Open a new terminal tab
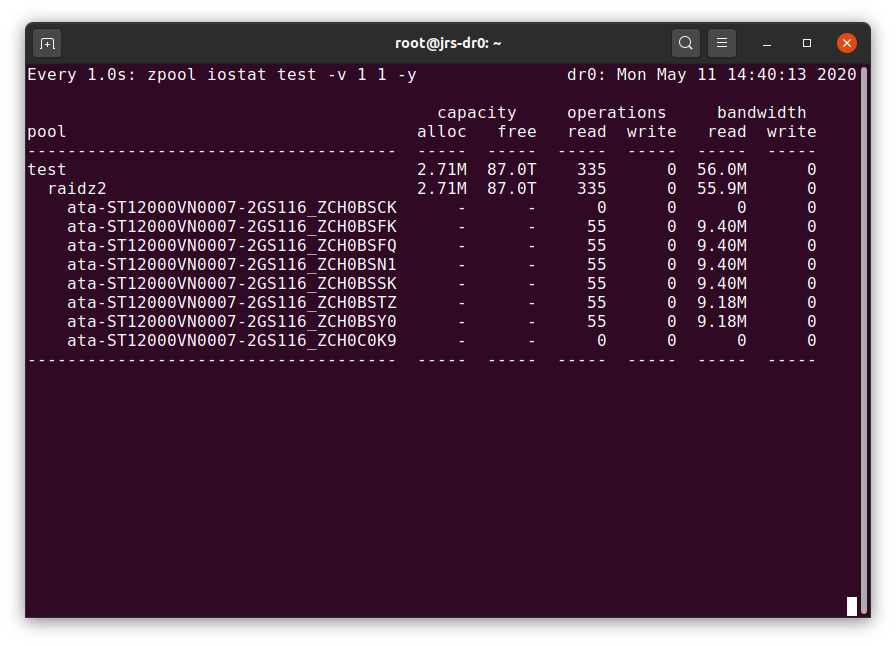This screenshot has width=896, height=646. (x=47, y=43)
